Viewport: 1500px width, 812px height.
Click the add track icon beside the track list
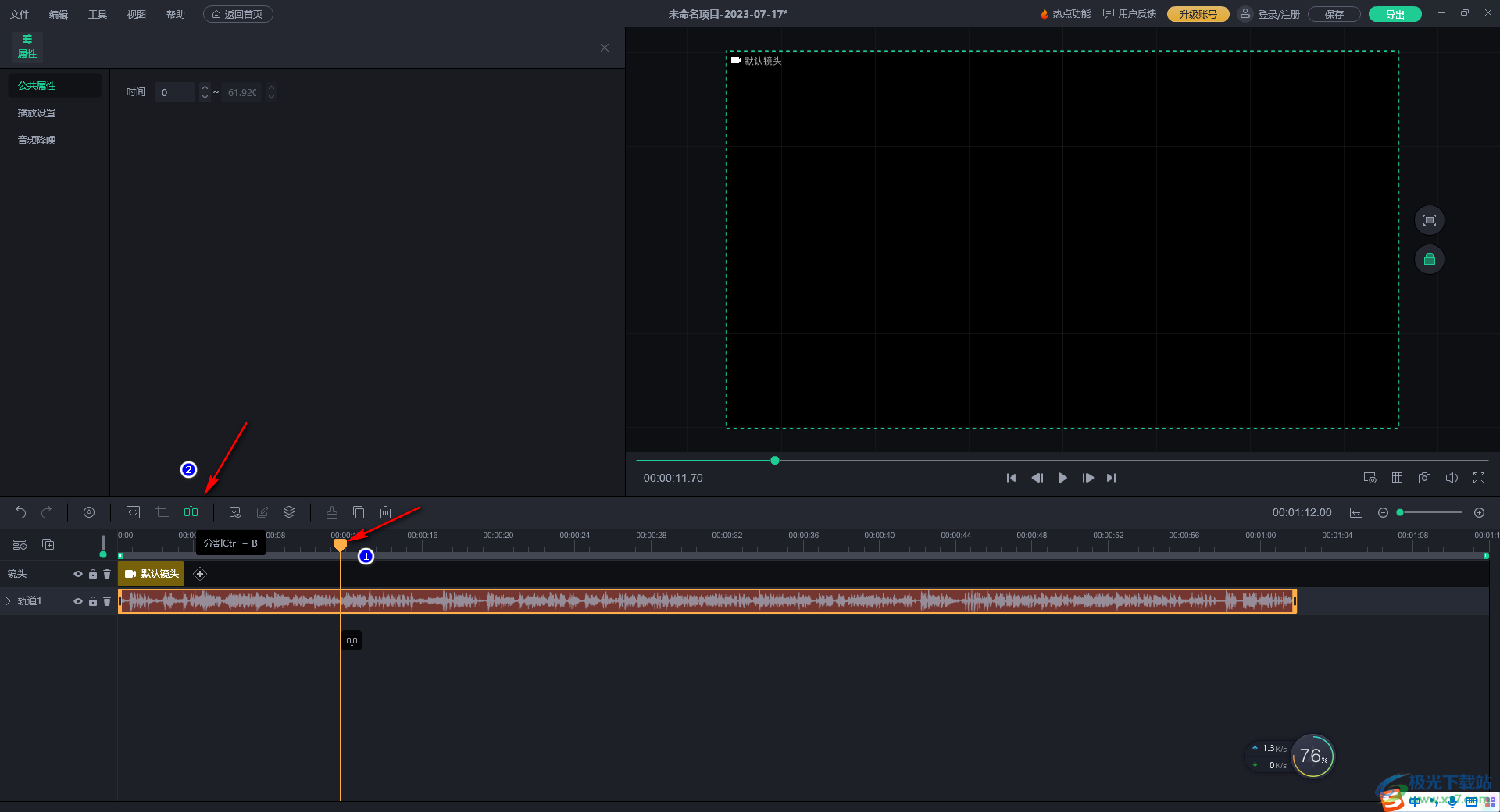[48, 544]
